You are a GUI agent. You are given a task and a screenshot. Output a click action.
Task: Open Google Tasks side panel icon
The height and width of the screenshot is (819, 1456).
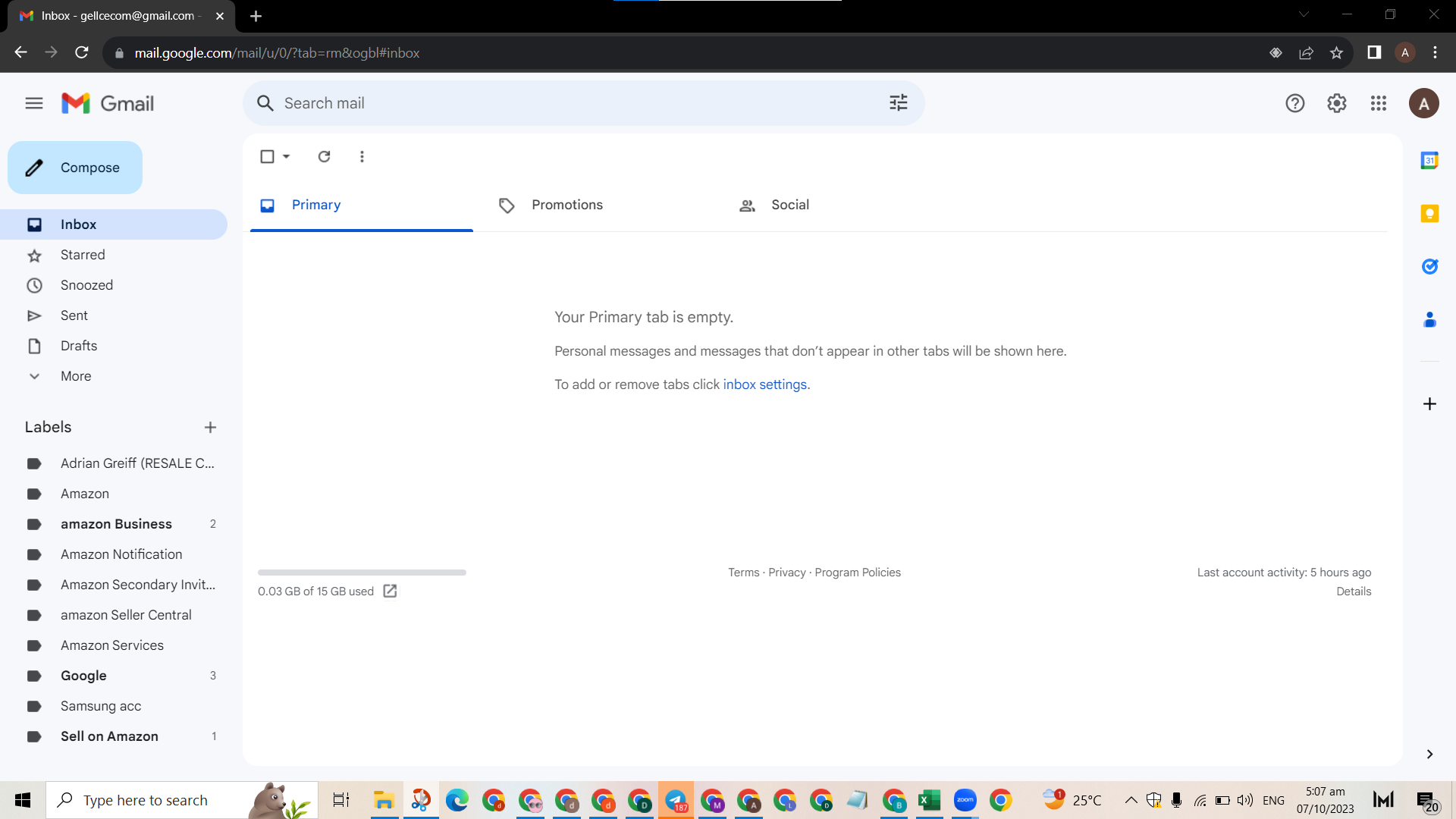[1429, 266]
